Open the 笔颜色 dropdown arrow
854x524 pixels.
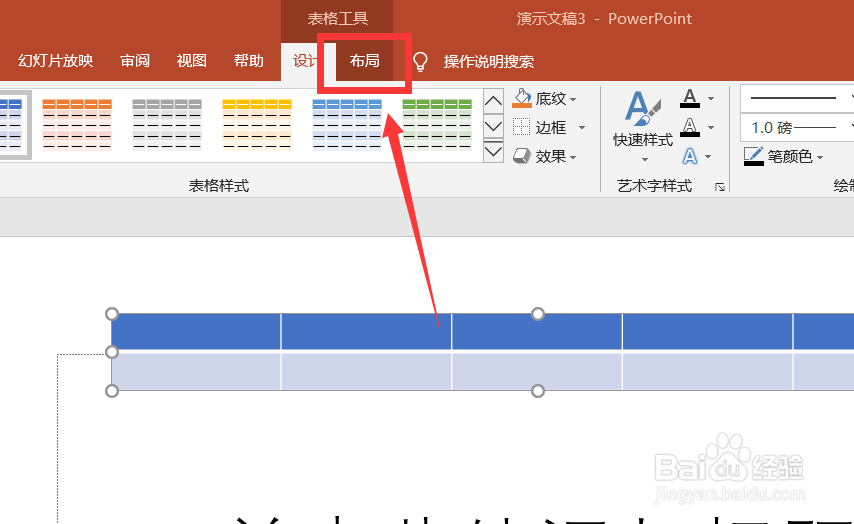[x=820, y=158]
